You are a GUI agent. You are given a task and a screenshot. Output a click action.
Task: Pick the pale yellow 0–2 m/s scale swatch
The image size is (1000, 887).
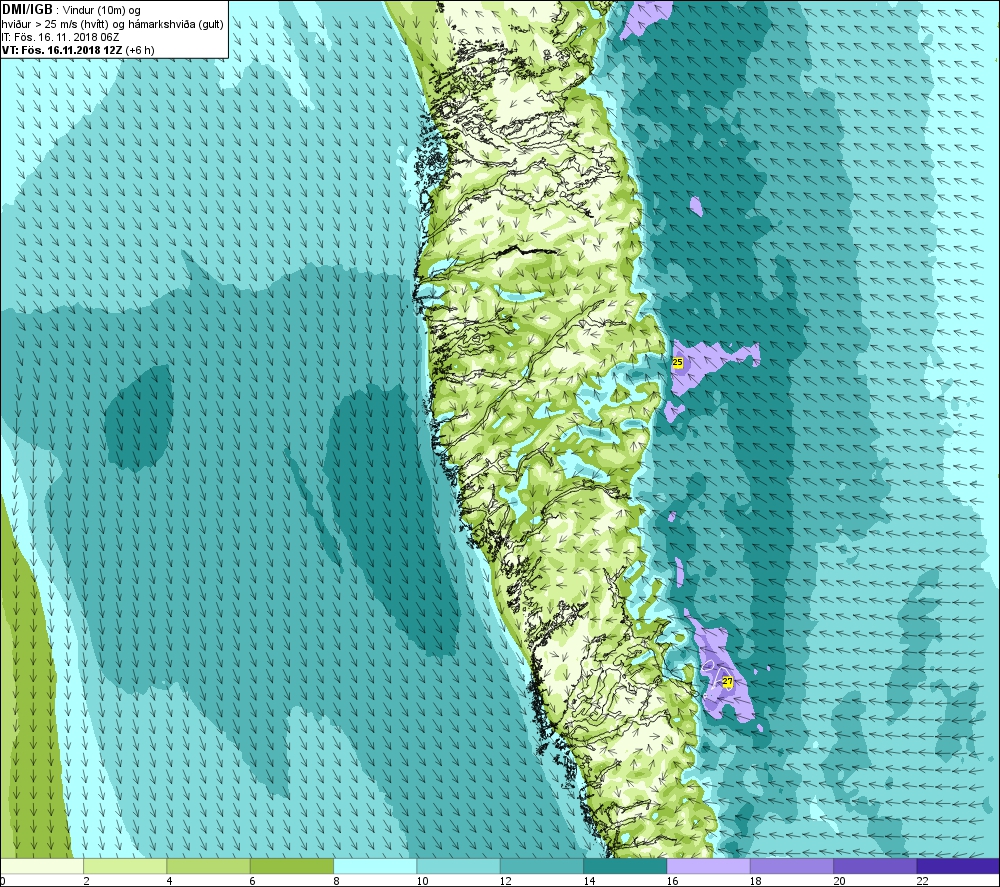[41, 866]
